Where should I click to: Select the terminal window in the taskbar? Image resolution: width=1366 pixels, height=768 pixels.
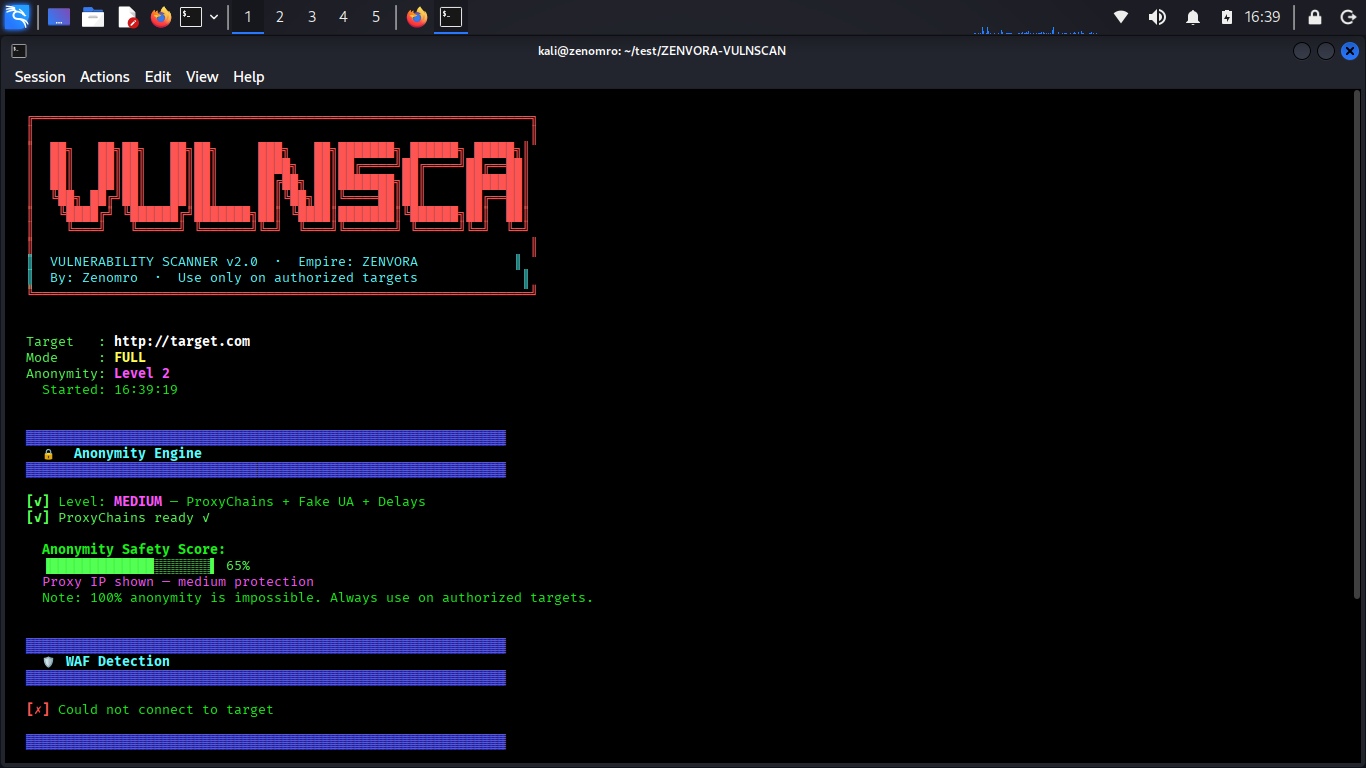pyautogui.click(x=451, y=17)
